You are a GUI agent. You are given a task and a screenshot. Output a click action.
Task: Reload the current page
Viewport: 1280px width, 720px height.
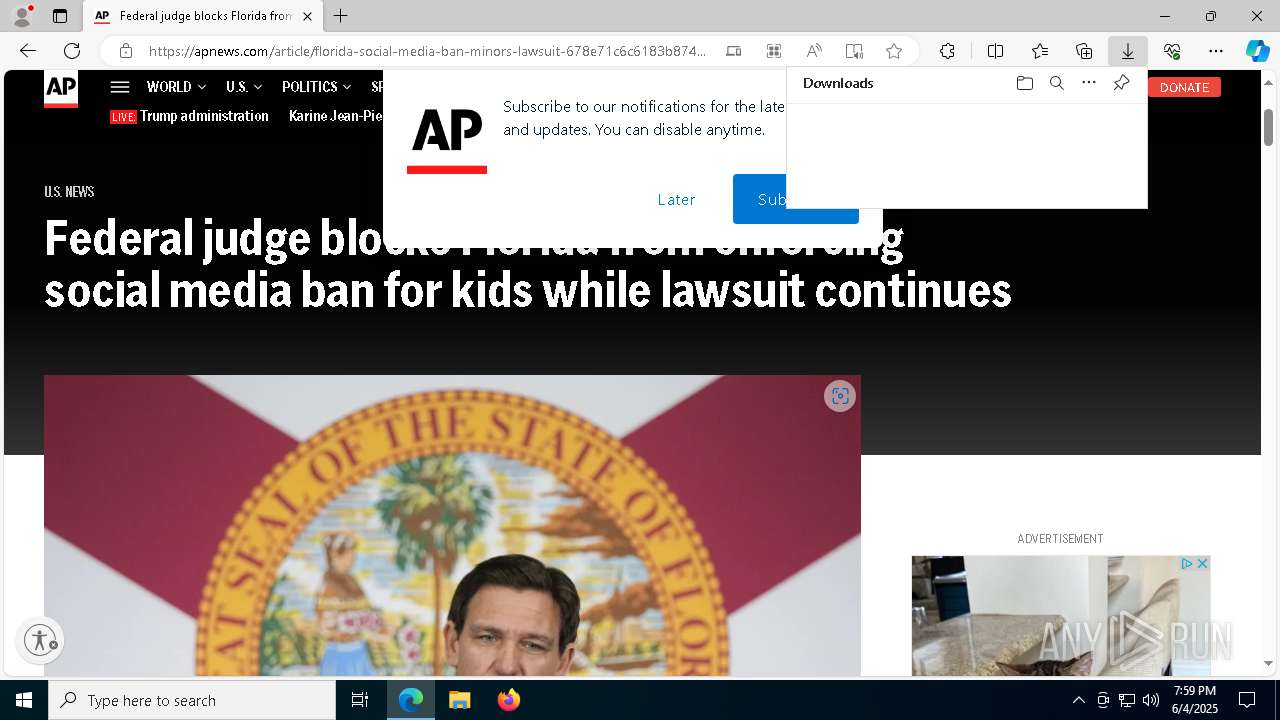pyautogui.click(x=72, y=51)
